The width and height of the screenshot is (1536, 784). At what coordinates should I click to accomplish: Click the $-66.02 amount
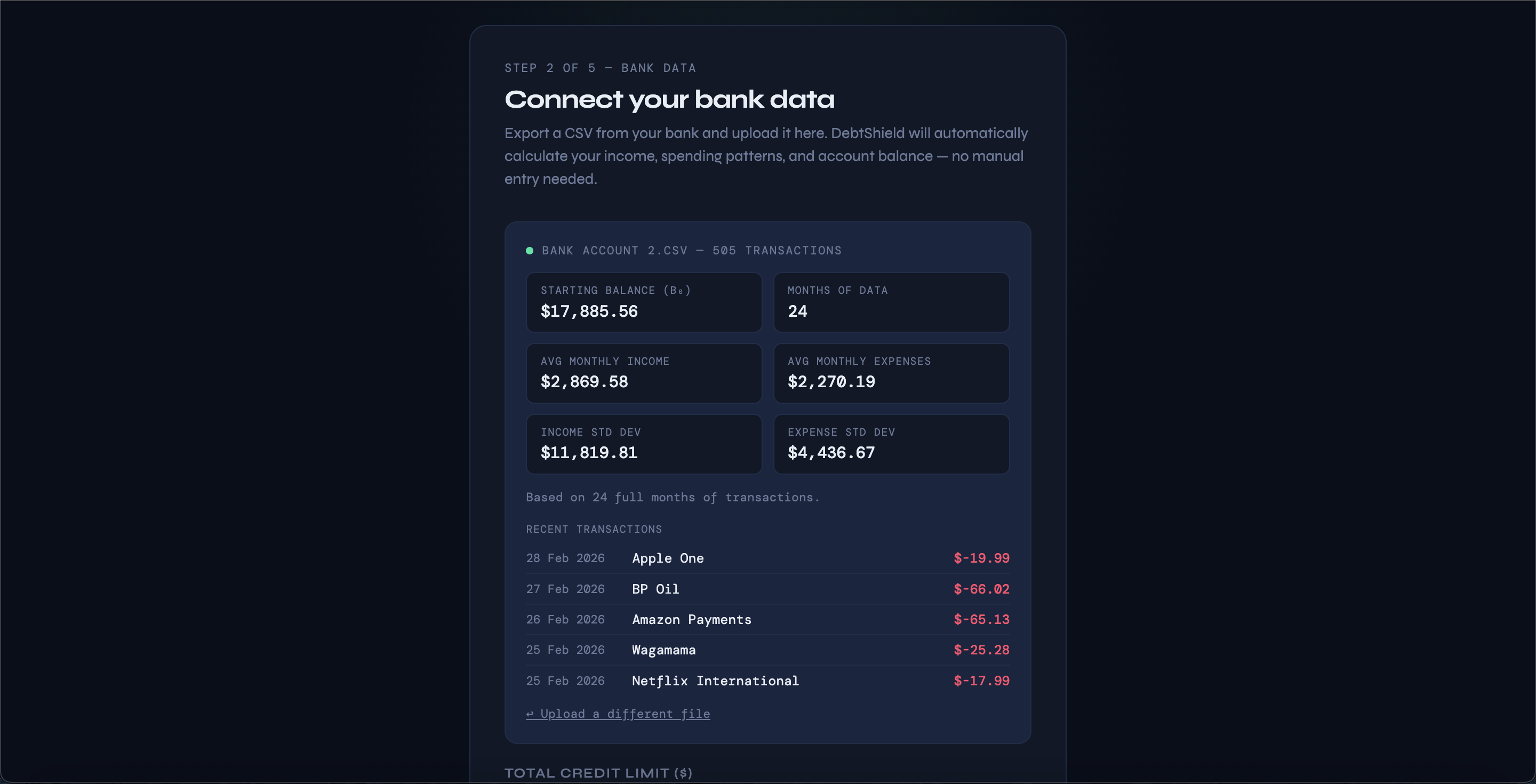pos(981,589)
